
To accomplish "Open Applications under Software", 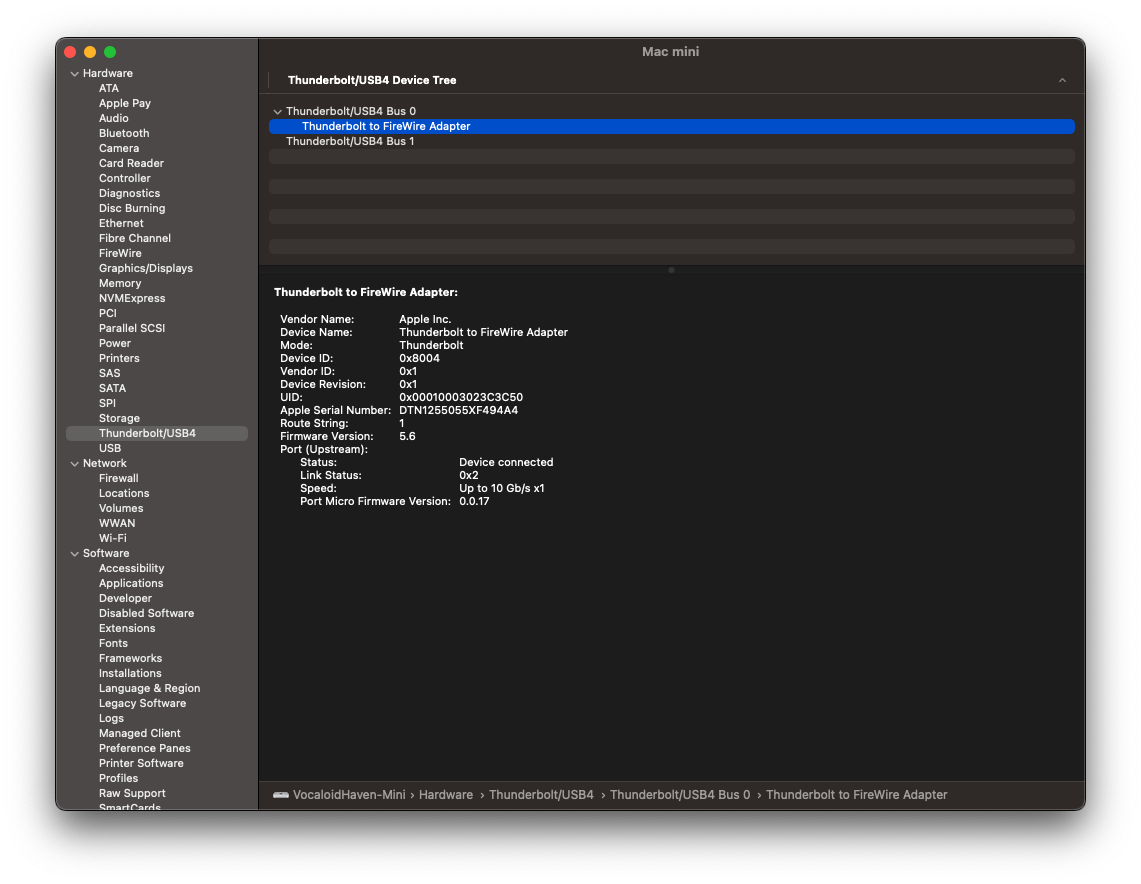I will click(x=131, y=584).
